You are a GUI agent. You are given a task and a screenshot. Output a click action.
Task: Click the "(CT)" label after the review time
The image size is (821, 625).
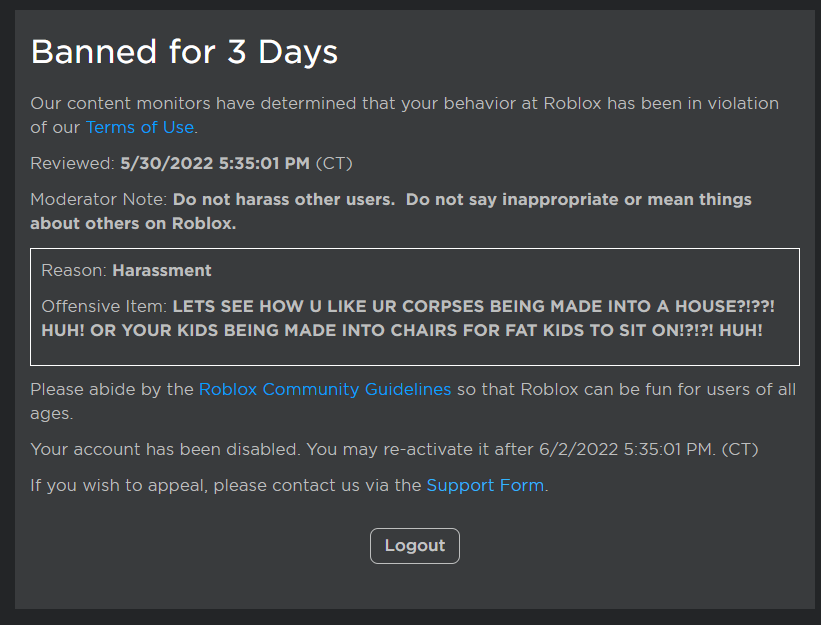click(x=334, y=163)
